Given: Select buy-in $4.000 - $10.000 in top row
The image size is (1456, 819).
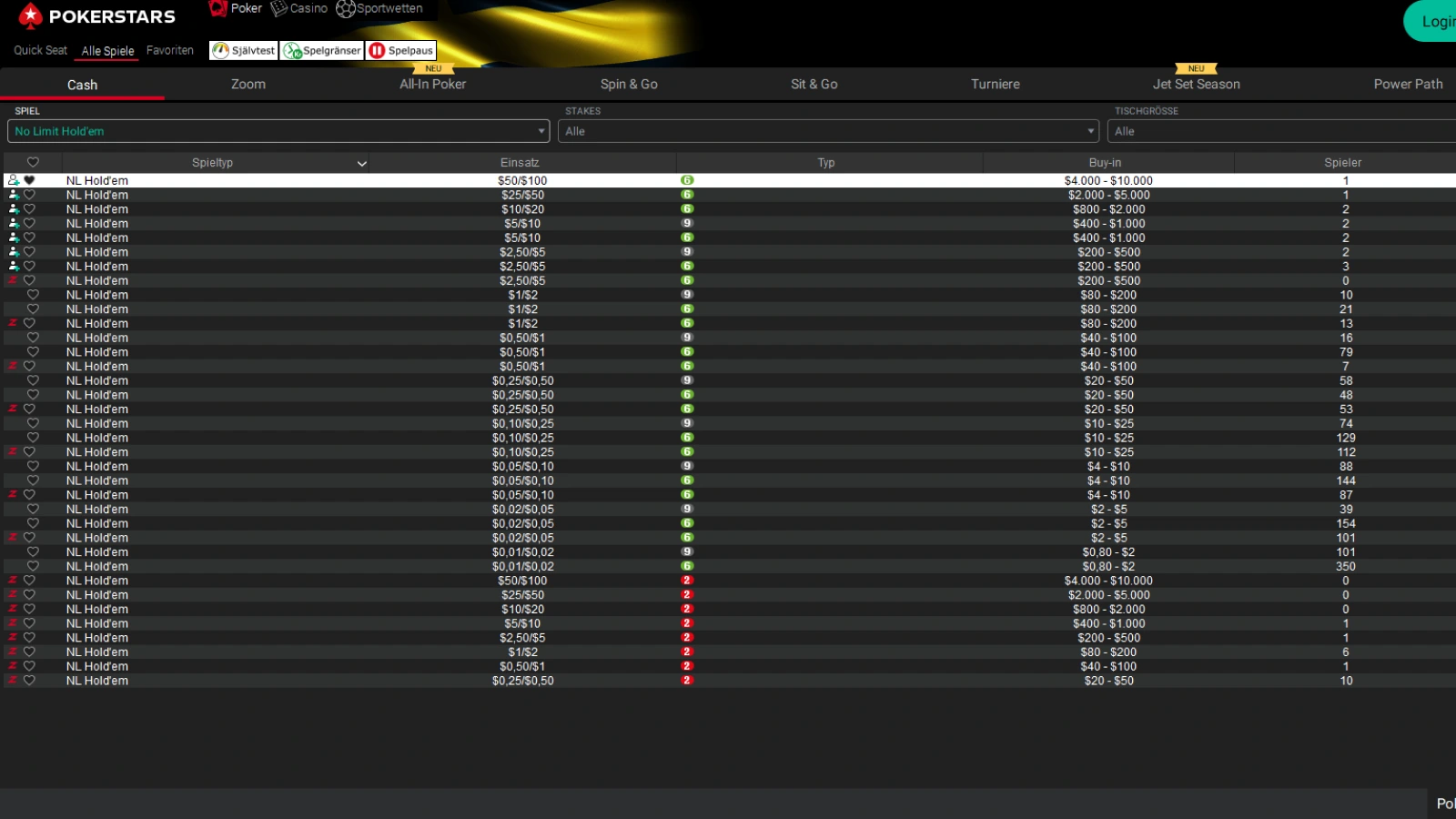Looking at the screenshot, I should pyautogui.click(x=1108, y=180).
